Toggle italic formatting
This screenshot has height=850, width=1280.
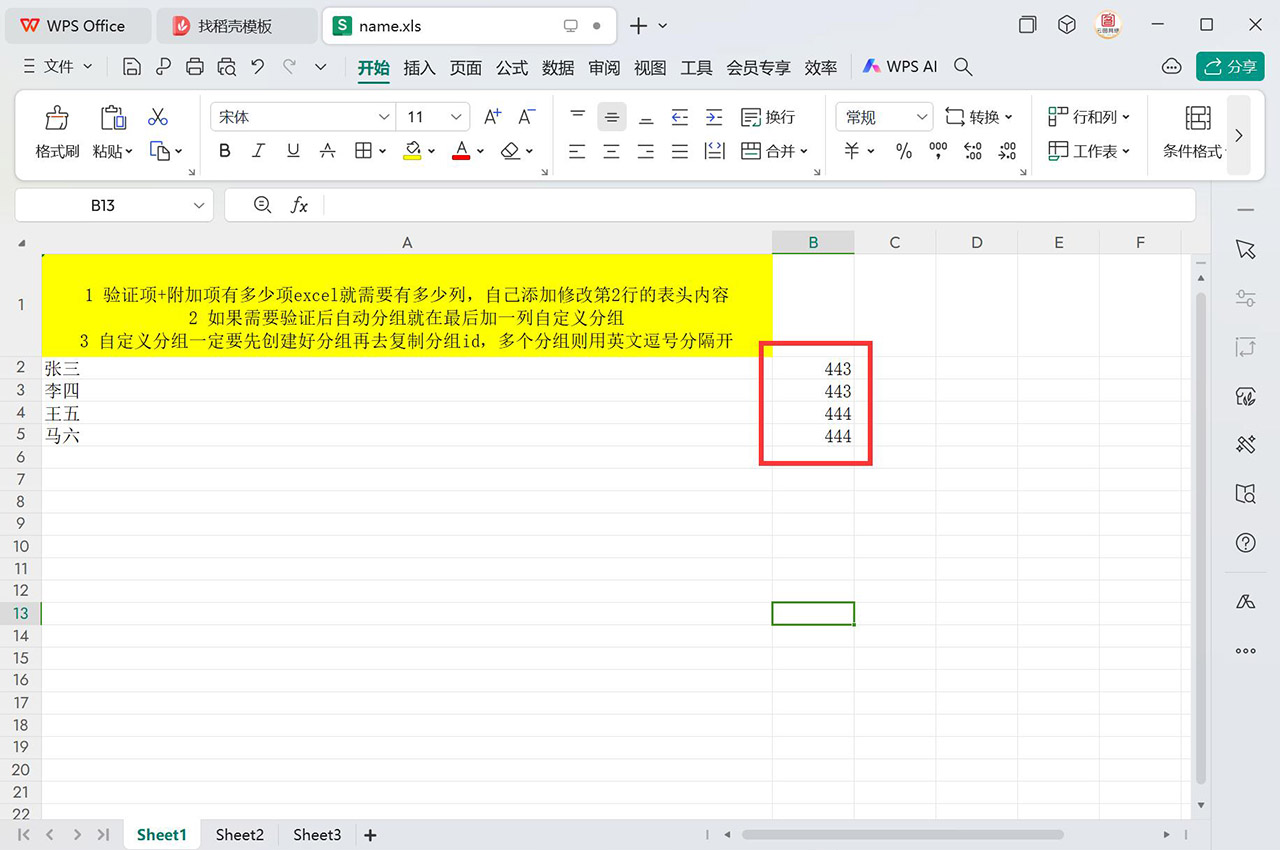point(258,150)
